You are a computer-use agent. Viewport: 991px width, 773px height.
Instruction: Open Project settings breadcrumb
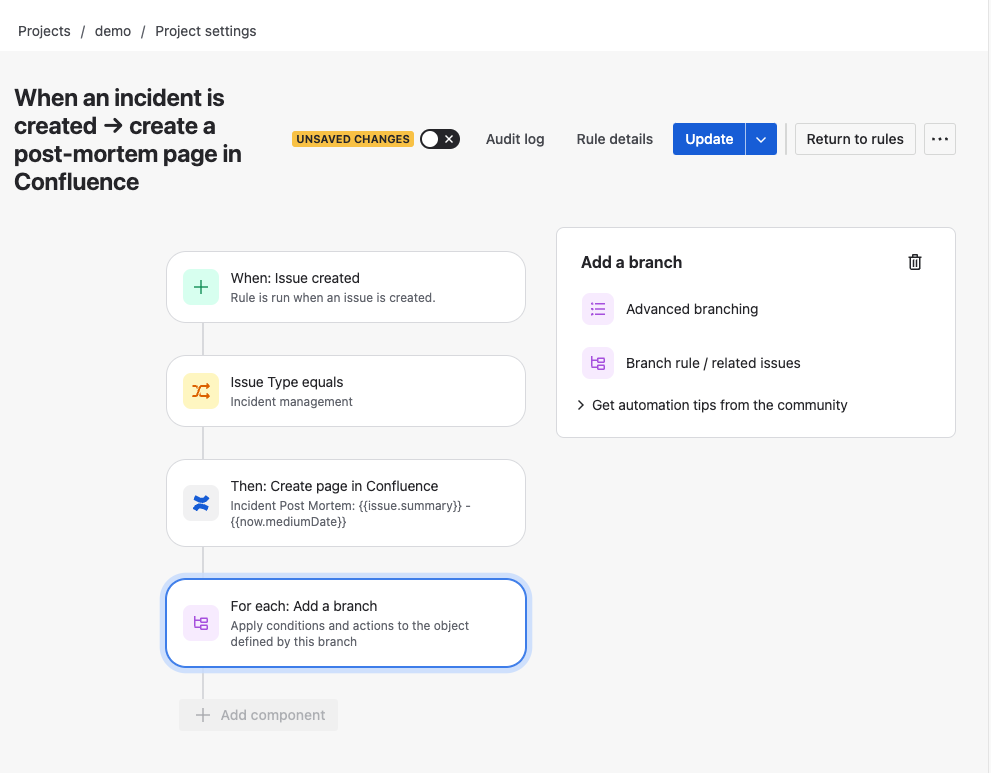[x=206, y=31]
